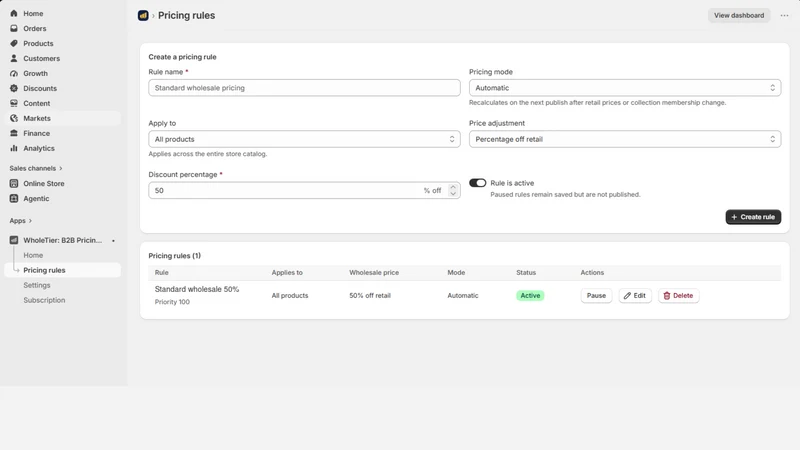This screenshot has height=450, width=800.
Task: Select Pricing rules in app submenu
Action: 62,270
